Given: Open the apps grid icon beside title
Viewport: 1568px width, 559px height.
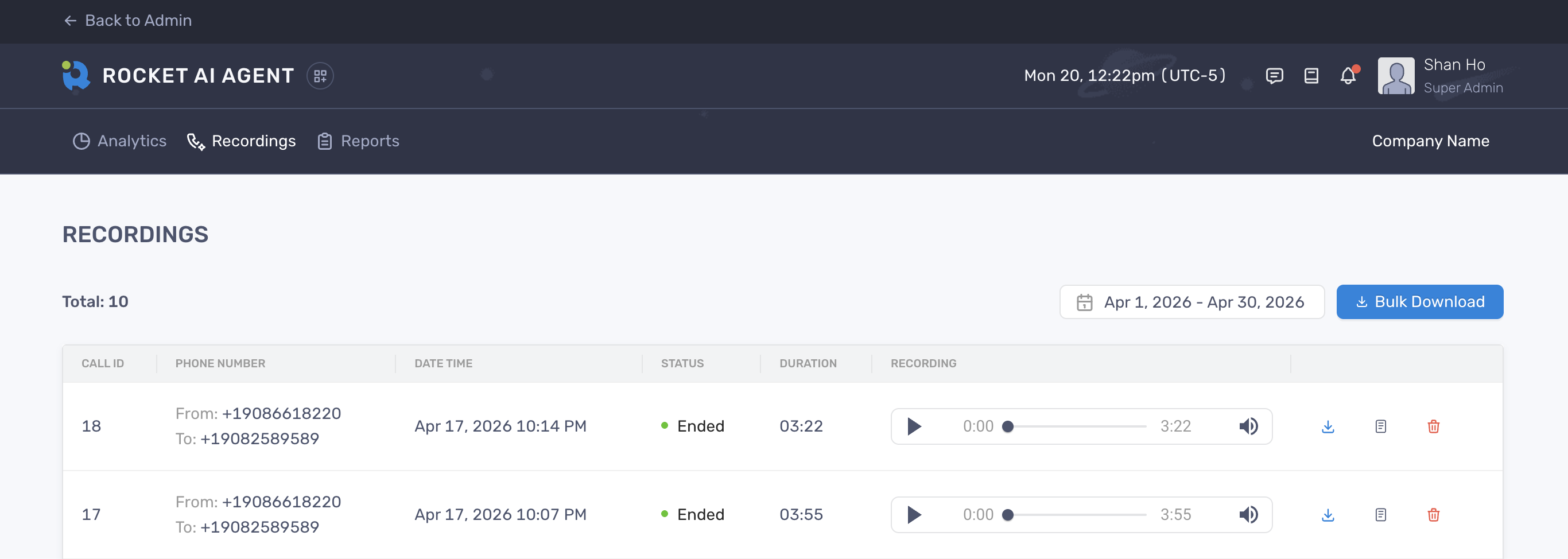Looking at the screenshot, I should 320,76.
